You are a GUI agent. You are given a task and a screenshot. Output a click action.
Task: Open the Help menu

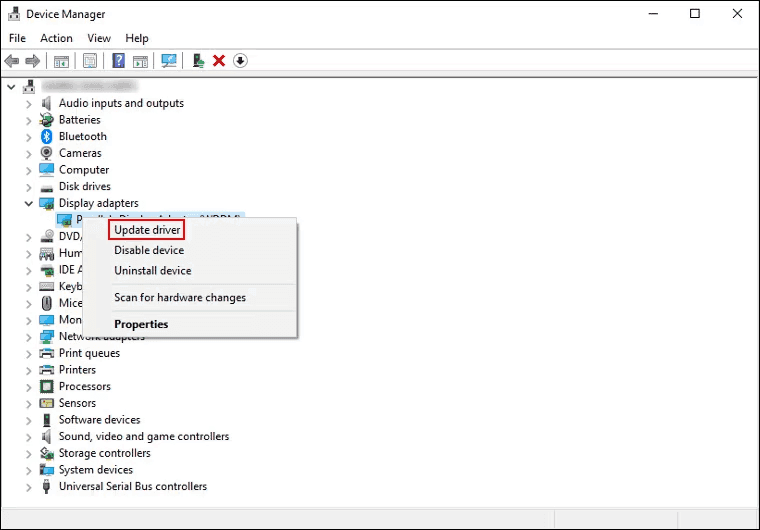(137, 38)
